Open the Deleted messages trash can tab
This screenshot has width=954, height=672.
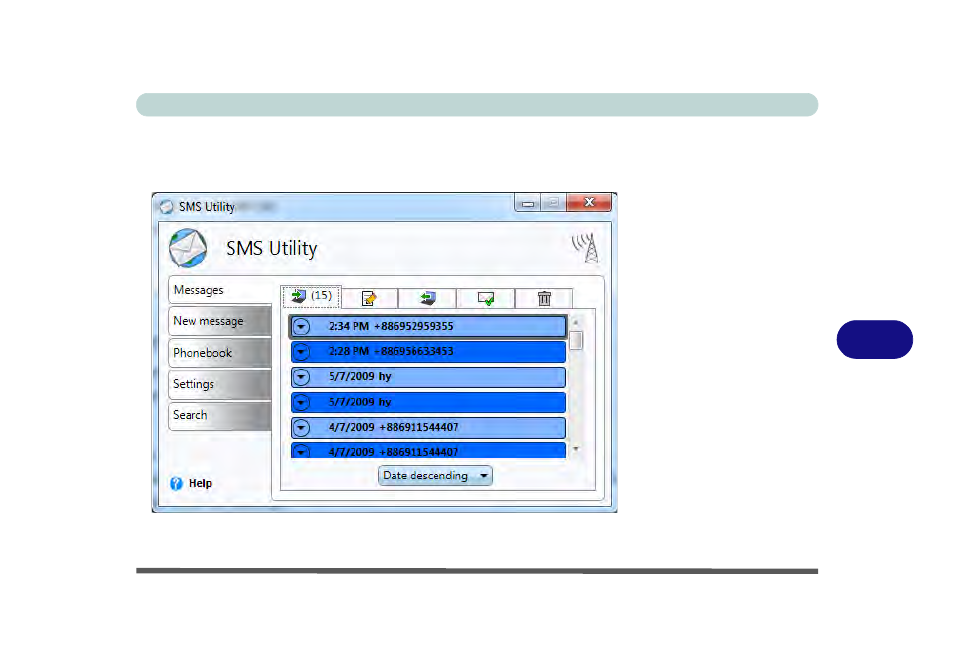(x=544, y=299)
